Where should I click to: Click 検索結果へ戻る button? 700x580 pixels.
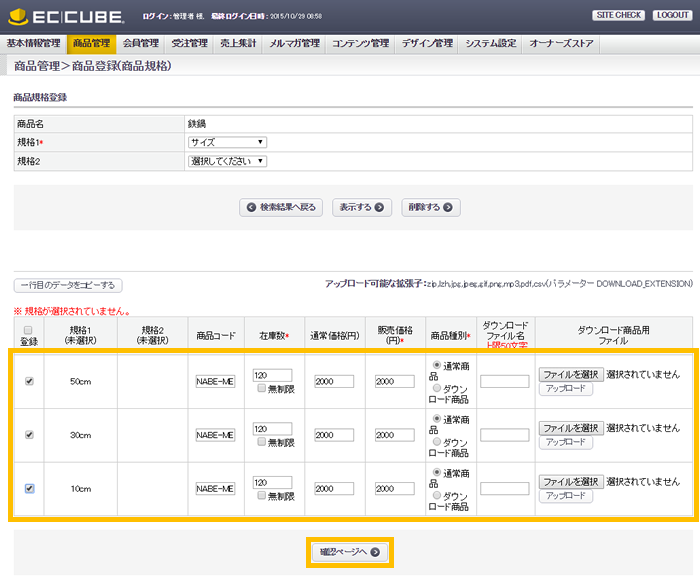pos(281,208)
